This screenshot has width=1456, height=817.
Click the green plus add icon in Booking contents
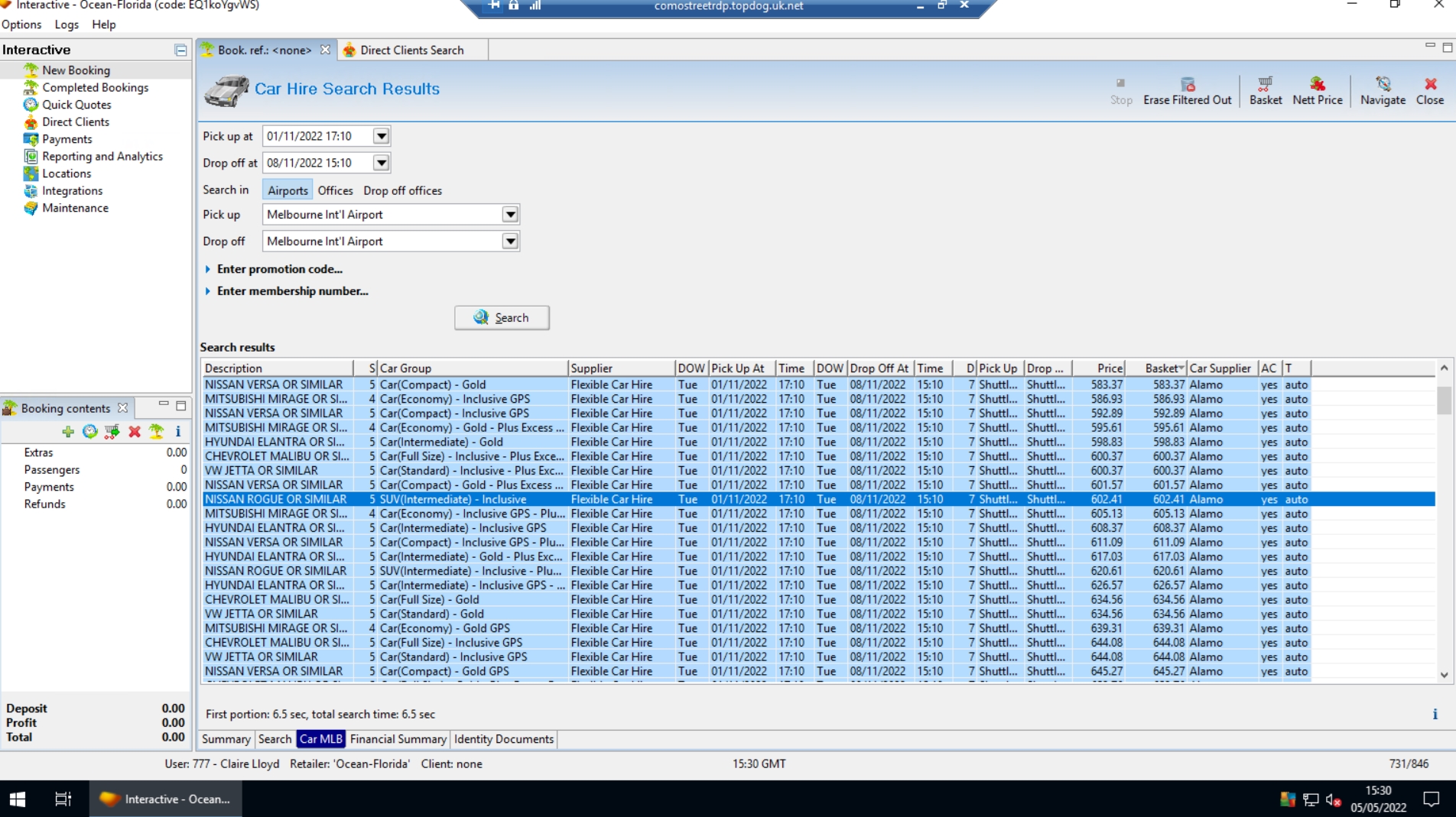click(x=68, y=432)
